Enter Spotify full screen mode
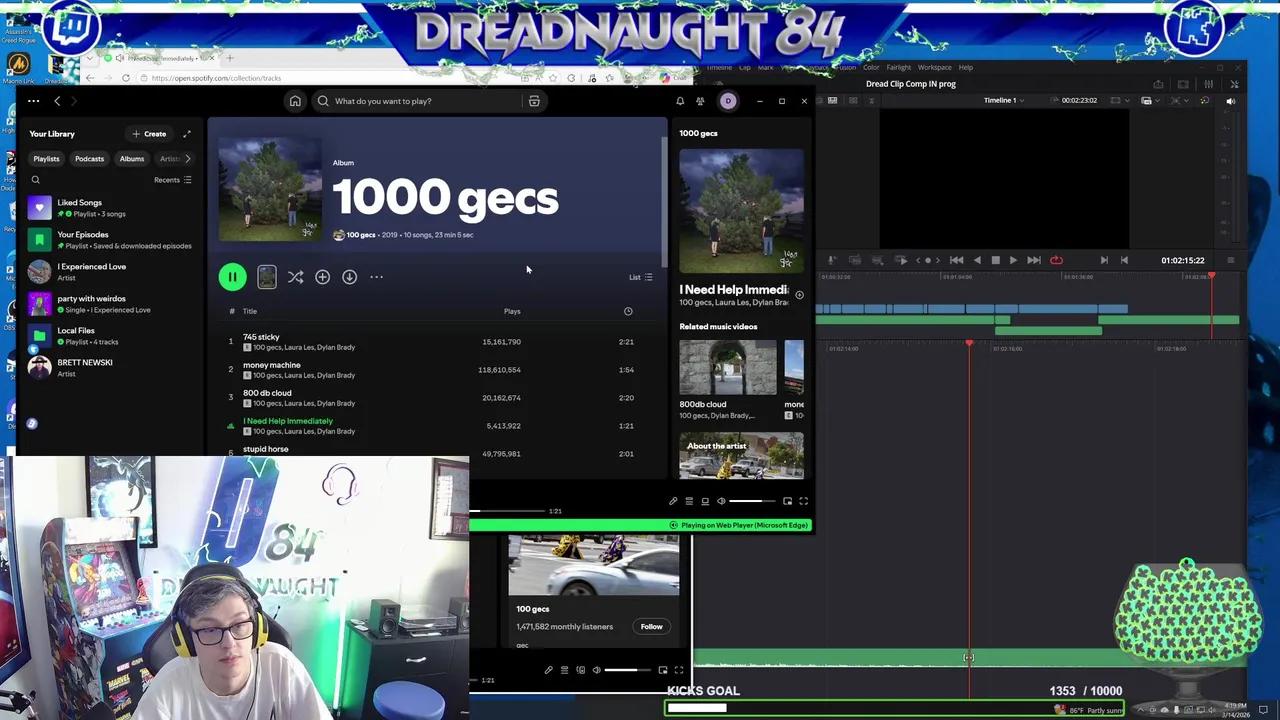Image resolution: width=1280 pixels, height=720 pixels. pos(803,501)
